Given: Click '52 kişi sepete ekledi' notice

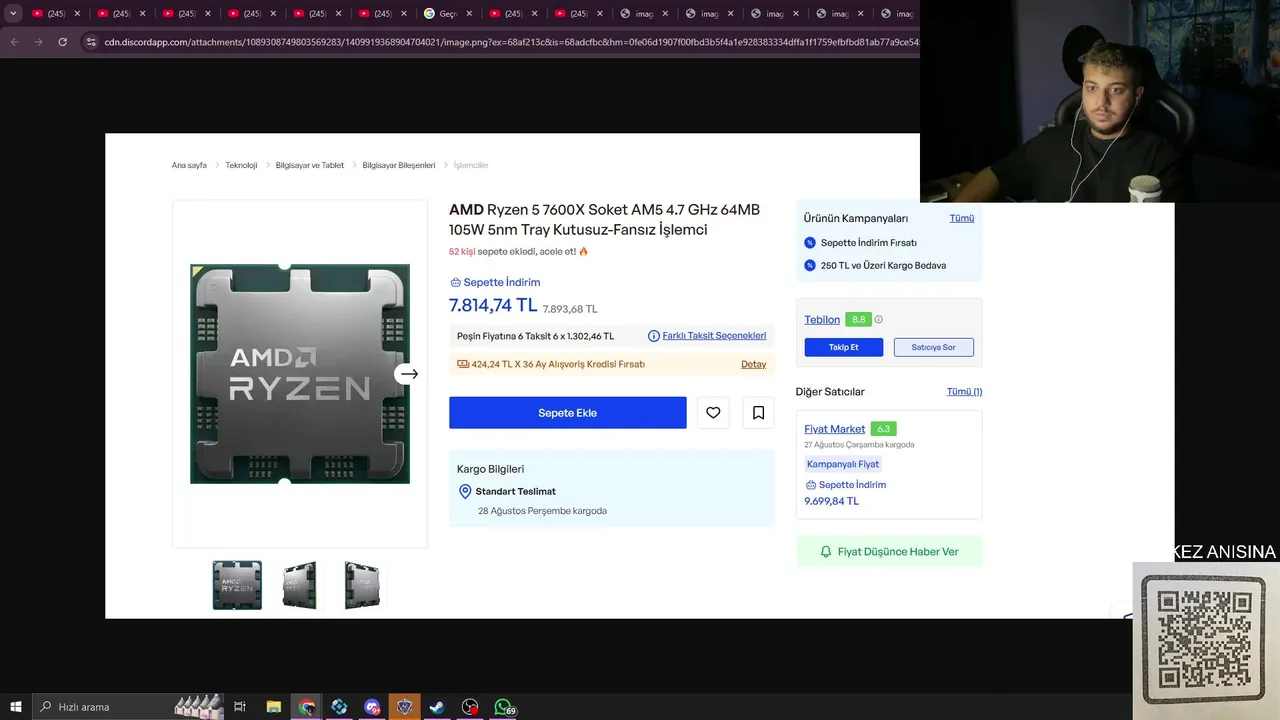Looking at the screenshot, I should pyautogui.click(x=519, y=252).
